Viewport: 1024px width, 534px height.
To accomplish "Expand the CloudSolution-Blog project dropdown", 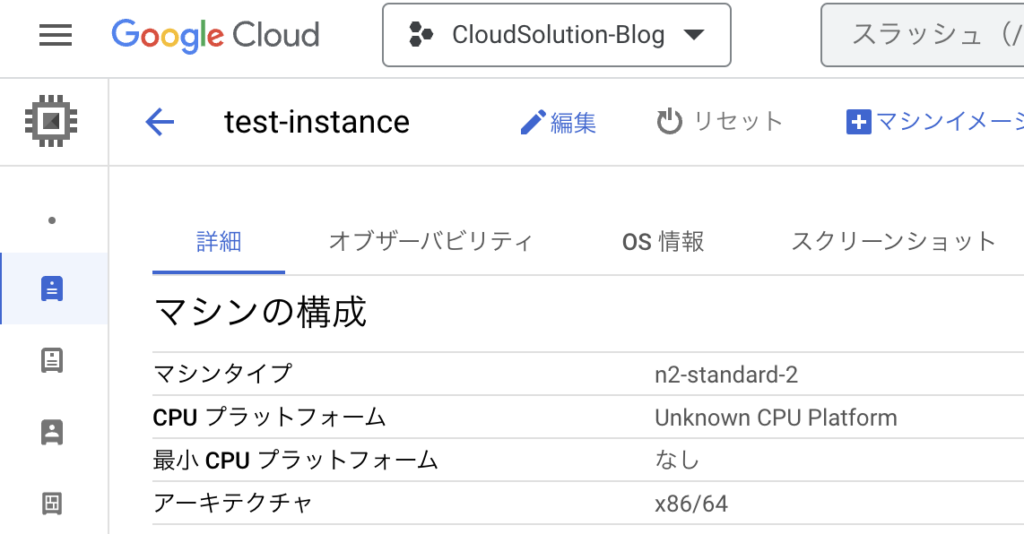I will [556, 35].
